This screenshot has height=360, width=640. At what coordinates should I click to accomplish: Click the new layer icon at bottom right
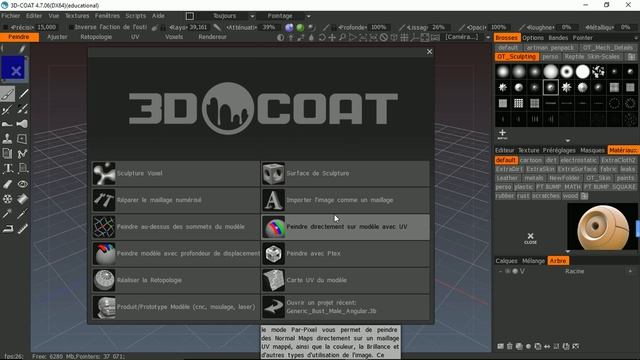click(500, 346)
